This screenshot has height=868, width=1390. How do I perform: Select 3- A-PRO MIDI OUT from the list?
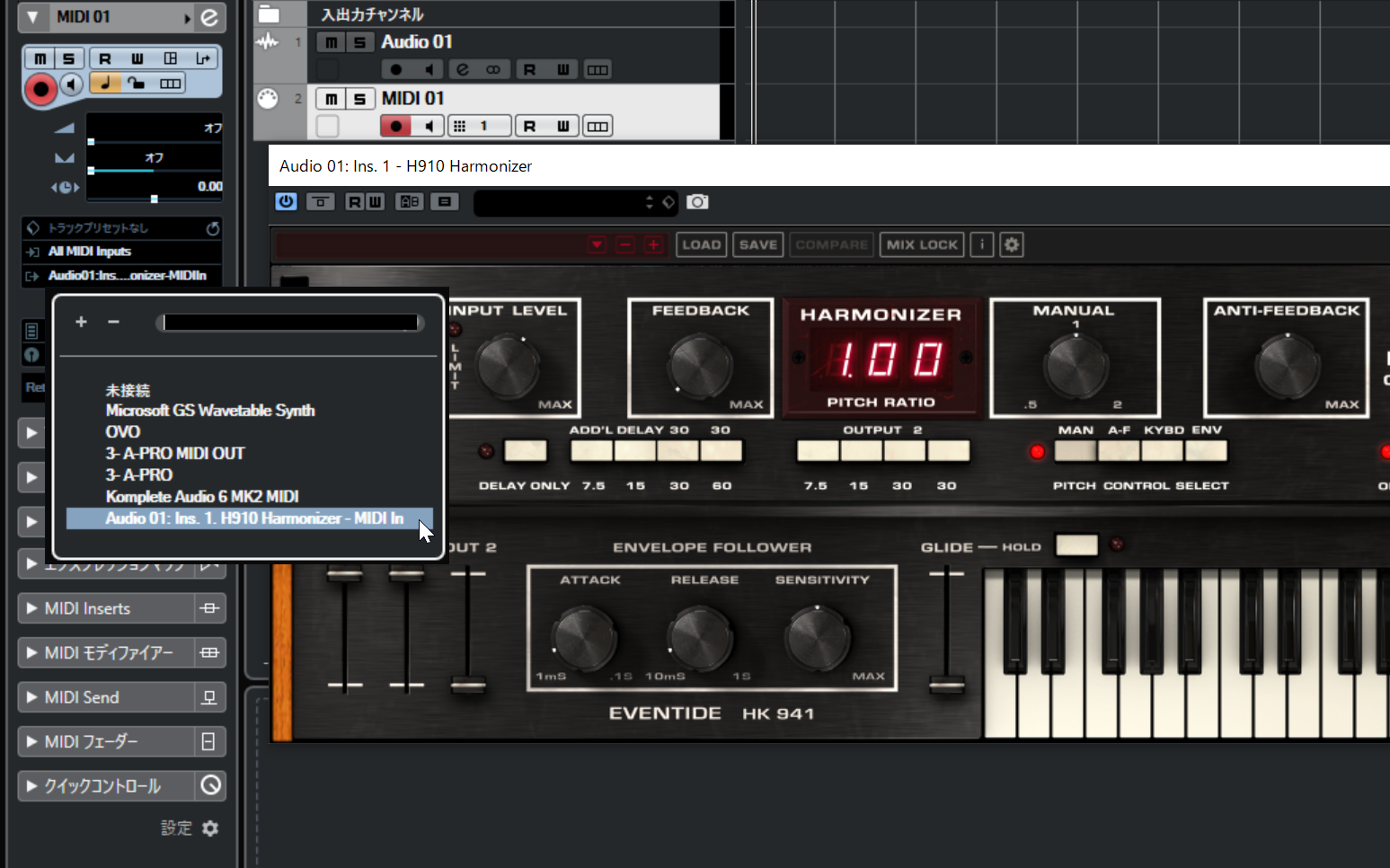click(x=175, y=454)
